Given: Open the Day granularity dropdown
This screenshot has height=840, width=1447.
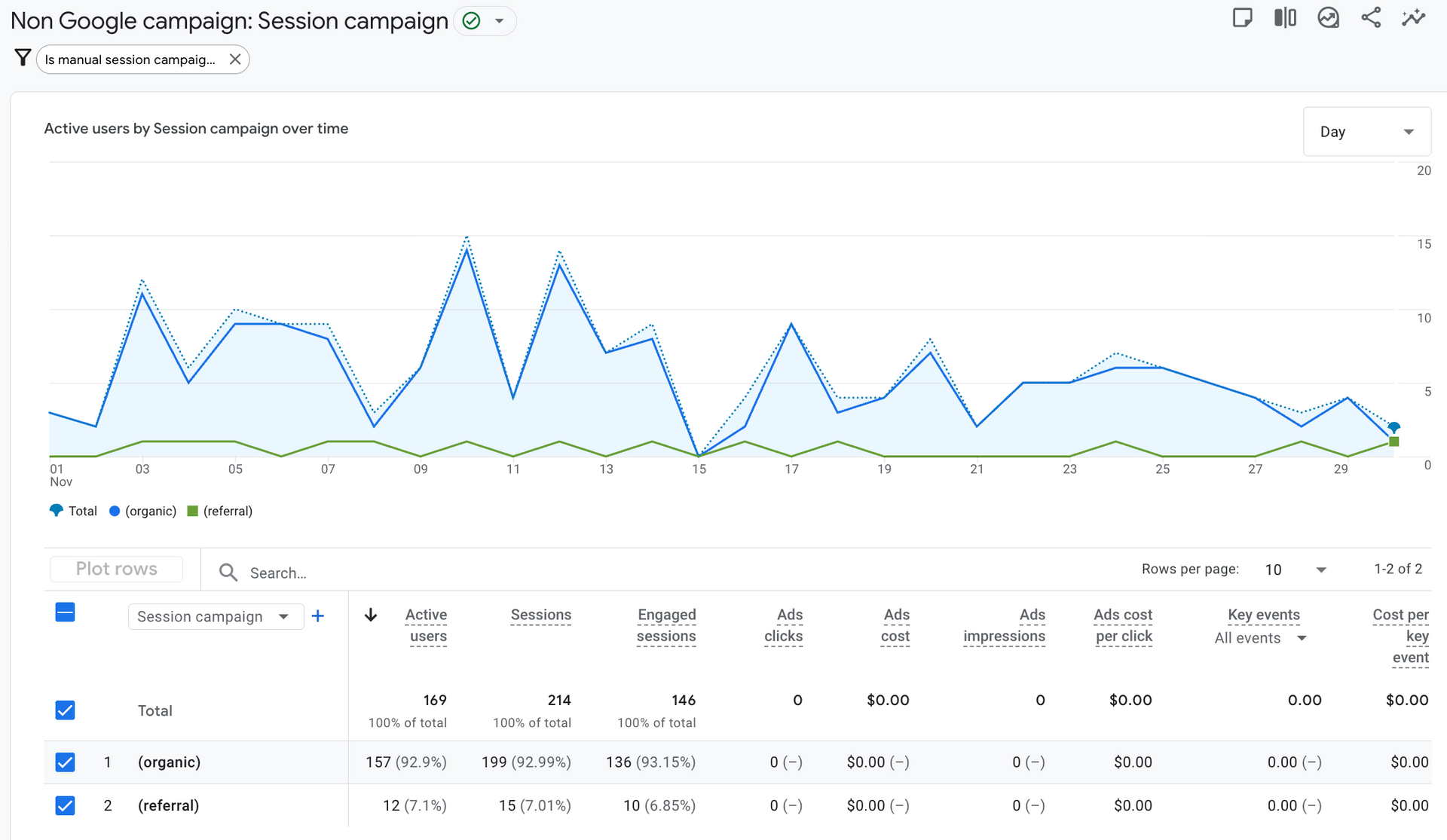Looking at the screenshot, I should (1366, 132).
